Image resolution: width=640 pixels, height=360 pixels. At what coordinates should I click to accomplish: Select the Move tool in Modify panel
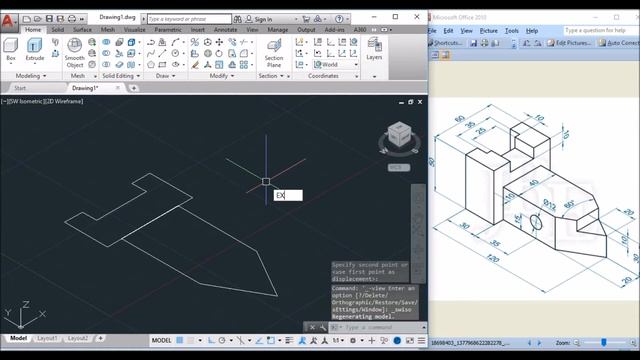[x=220, y=42]
